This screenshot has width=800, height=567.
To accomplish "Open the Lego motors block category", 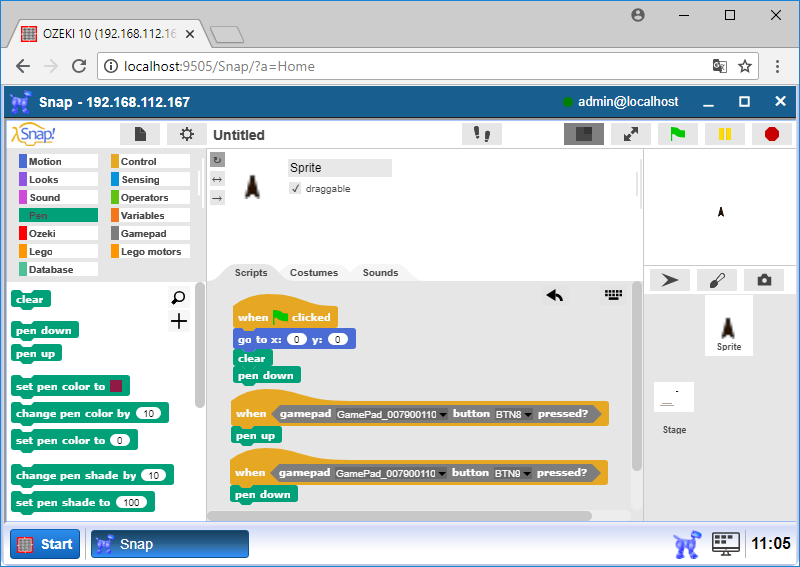I will 151,251.
